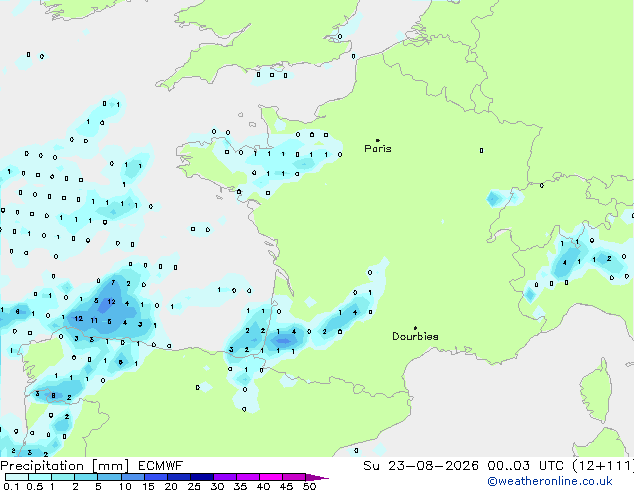Viewport: 634px width, 490px height.
Task: Click the 50 legend label
Action: [x=310, y=486]
